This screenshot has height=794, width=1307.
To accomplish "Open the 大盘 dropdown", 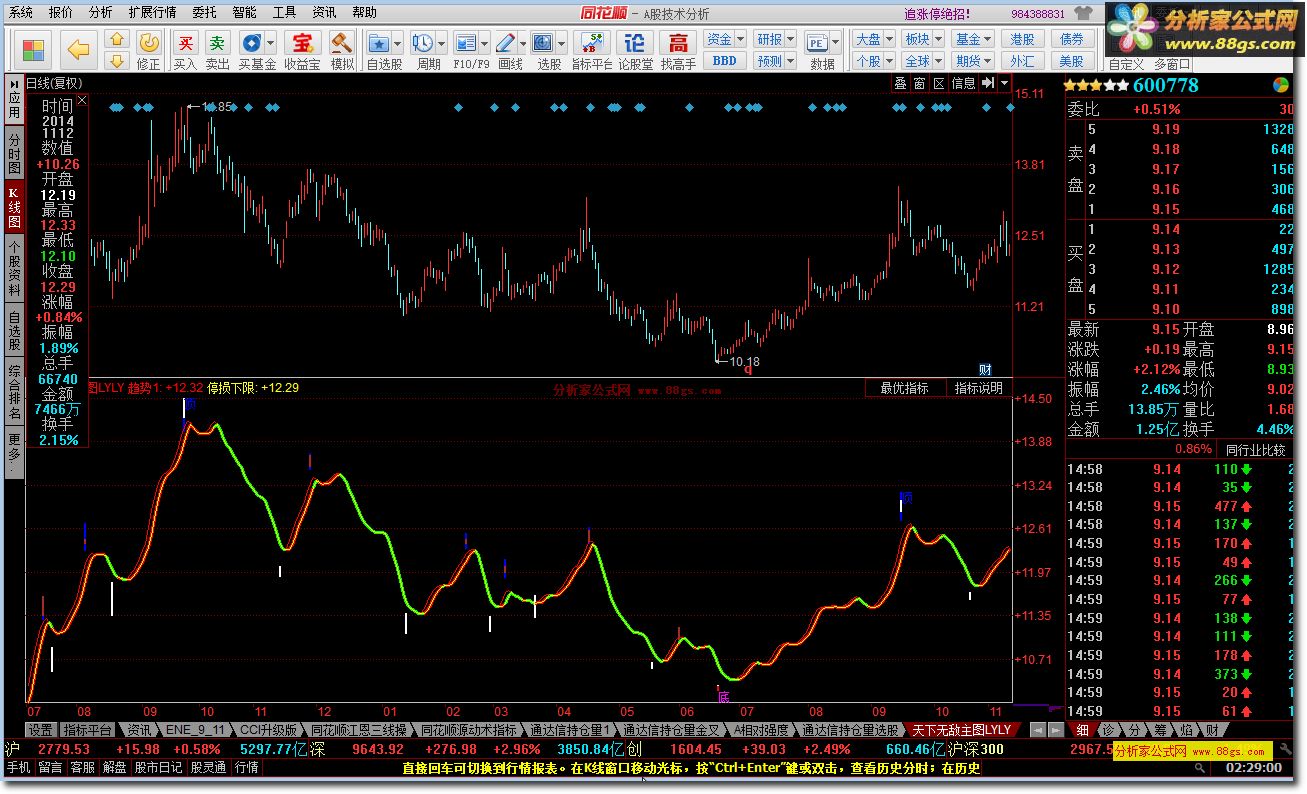I will (x=874, y=39).
